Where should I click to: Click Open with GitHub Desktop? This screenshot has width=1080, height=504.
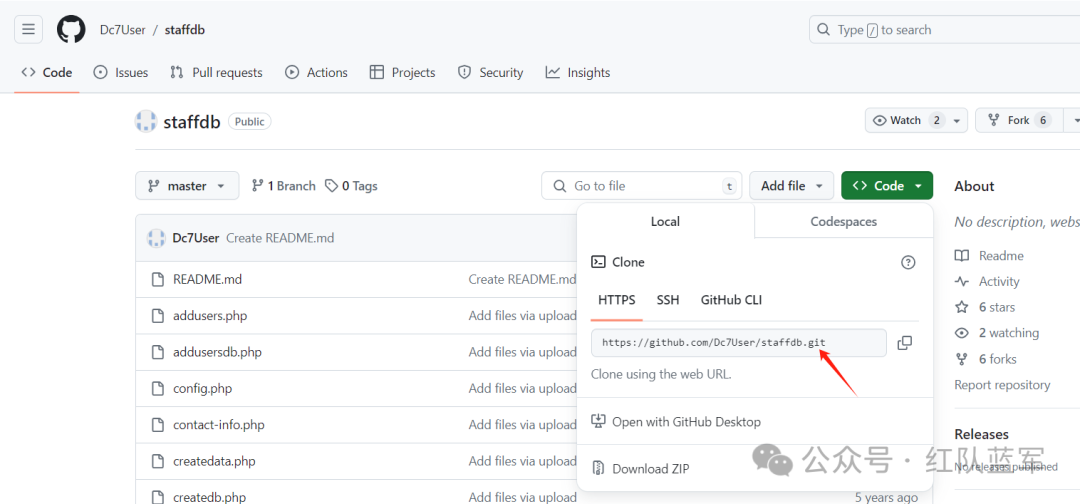(686, 422)
